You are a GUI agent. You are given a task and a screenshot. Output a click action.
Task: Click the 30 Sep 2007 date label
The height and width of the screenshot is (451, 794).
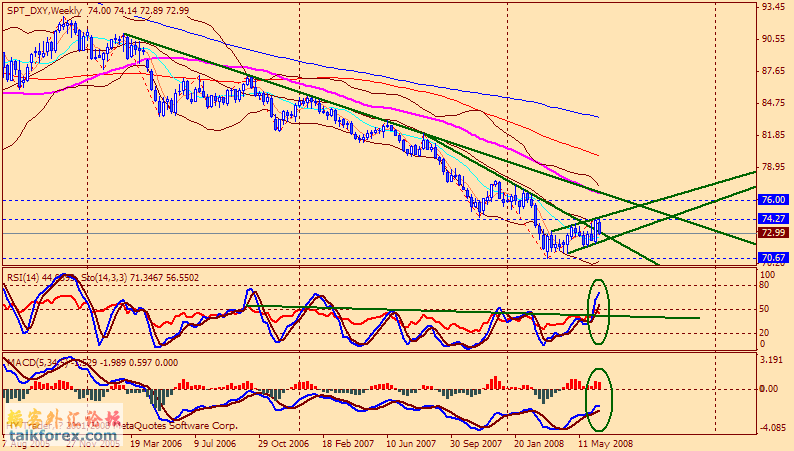[476, 444]
